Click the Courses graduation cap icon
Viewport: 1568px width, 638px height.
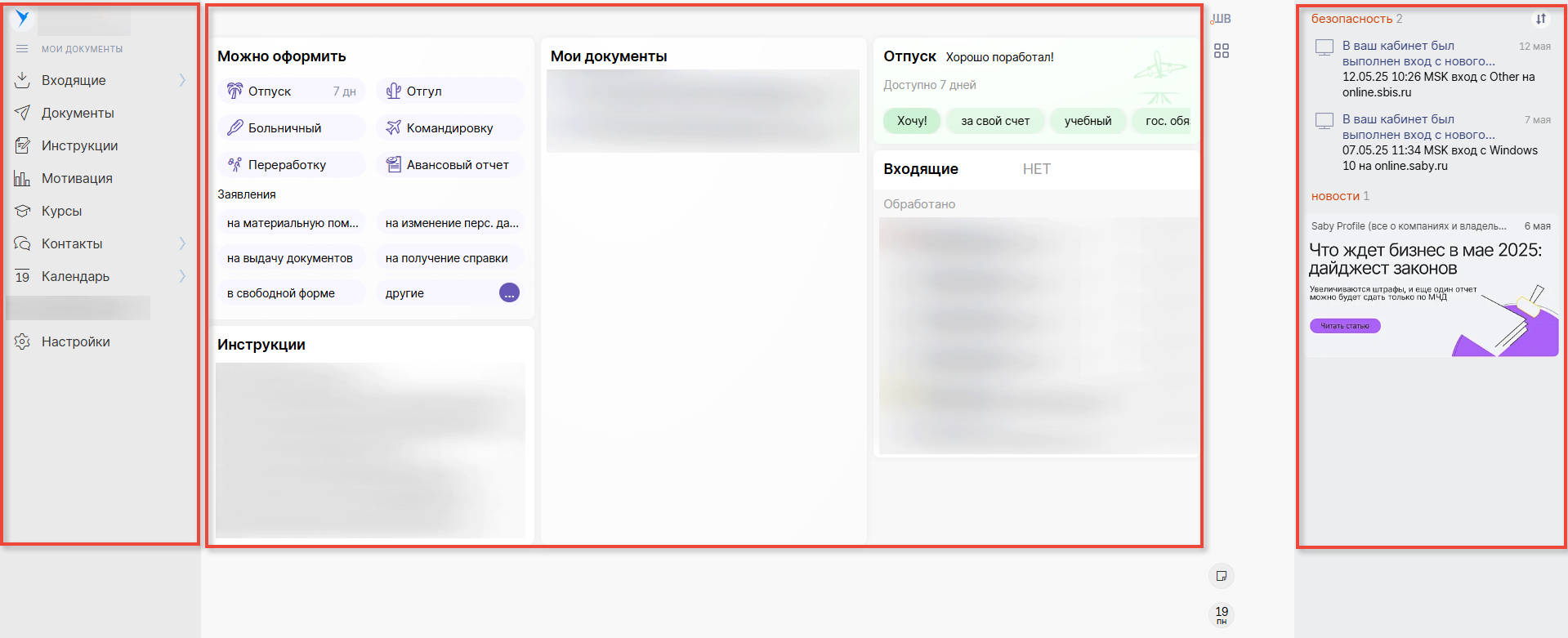click(23, 211)
